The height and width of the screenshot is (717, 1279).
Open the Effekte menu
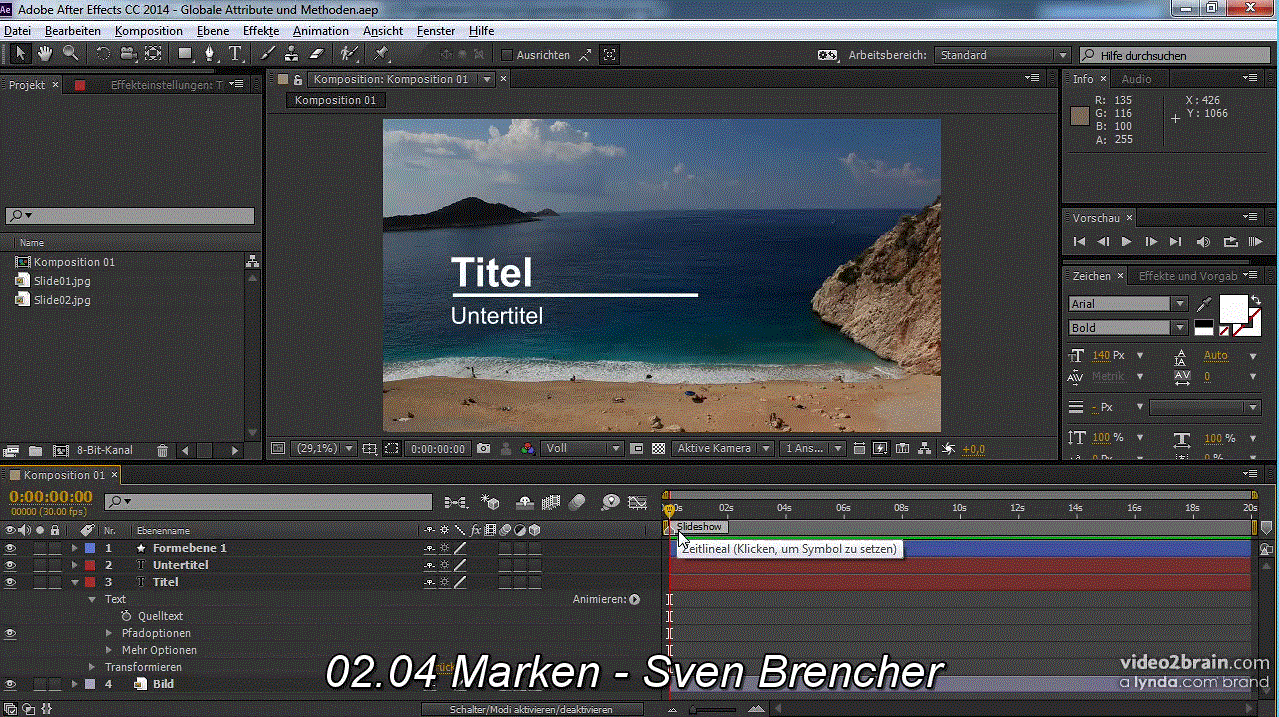point(261,31)
